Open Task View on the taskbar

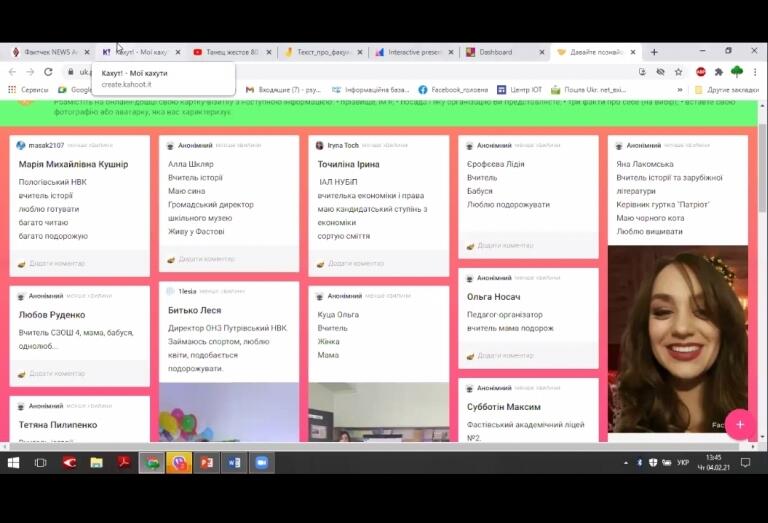click(41, 463)
